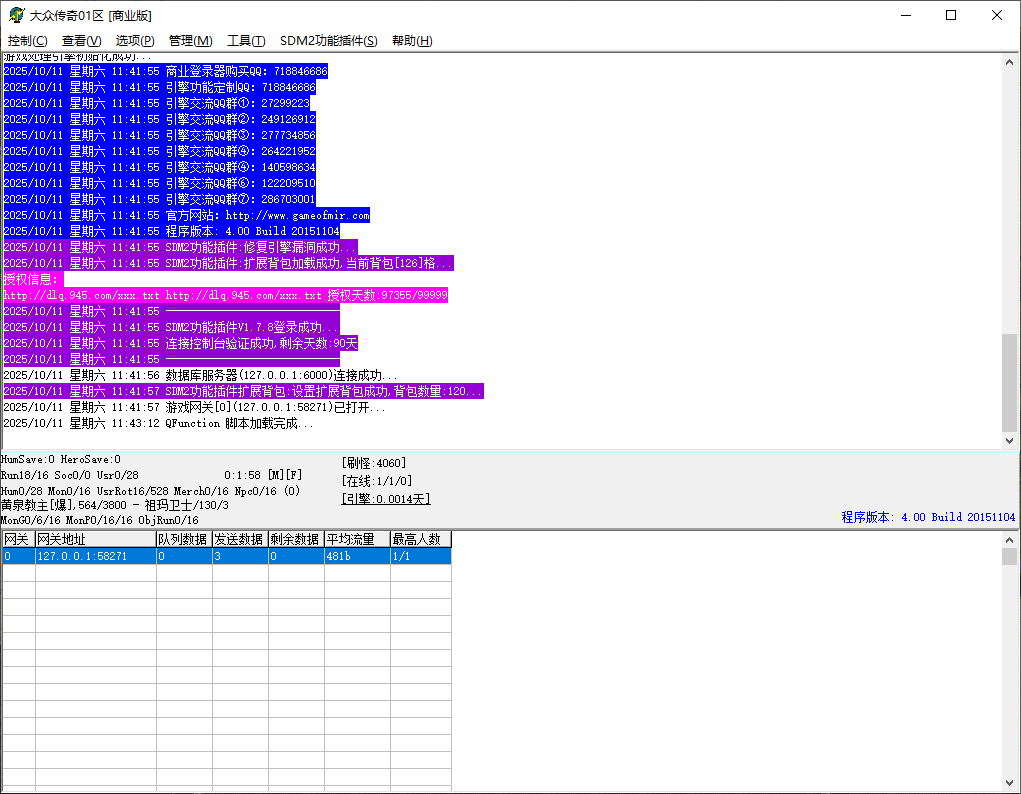1021x794 pixels.
Task: Open the 工具(T) menu
Action: click(x=246, y=41)
